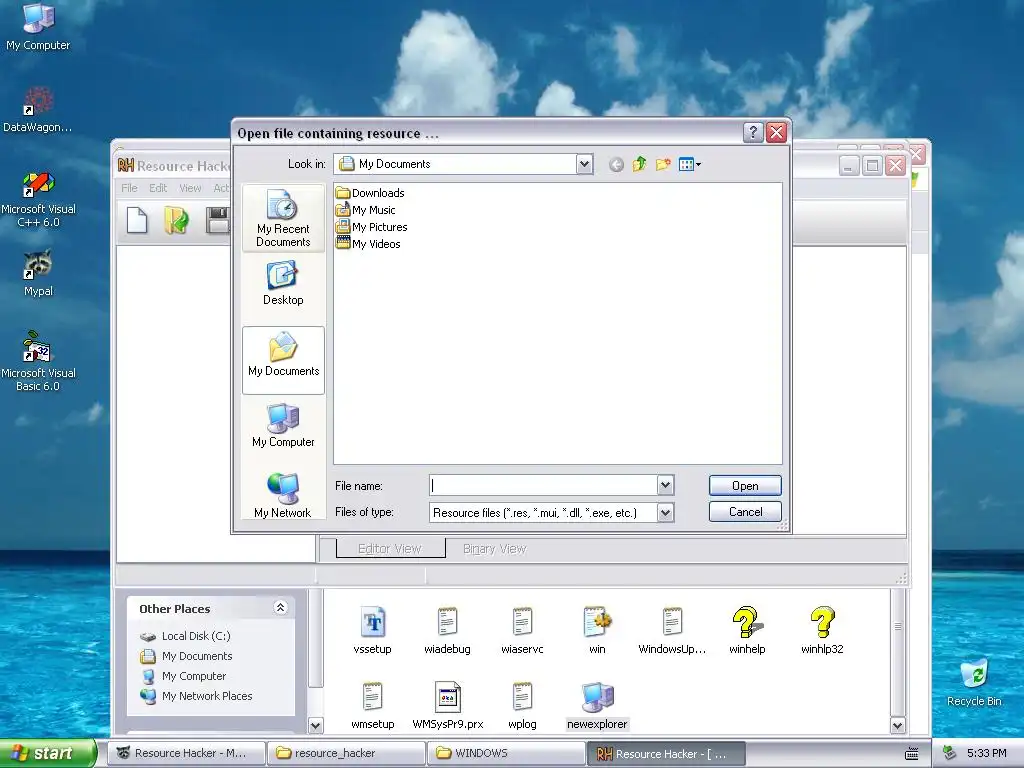Select the My Pictures folder
The image size is (1024, 768).
(x=372, y=227)
